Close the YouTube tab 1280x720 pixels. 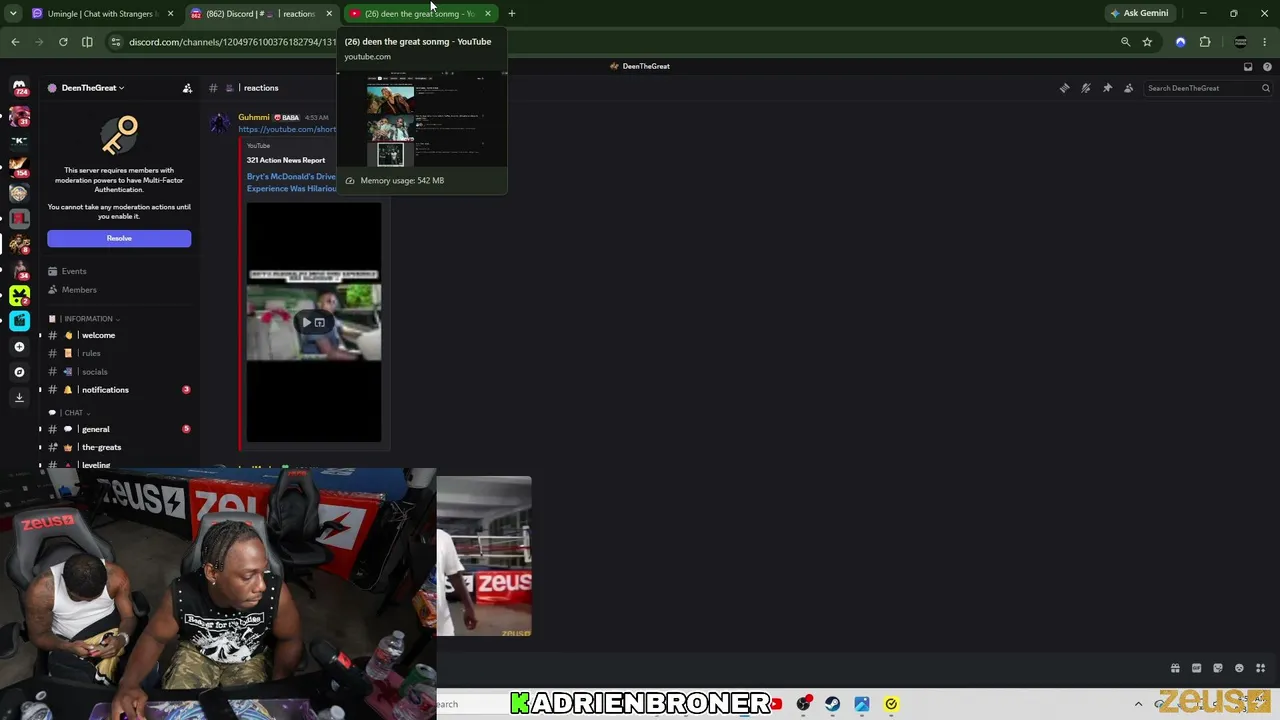click(488, 14)
